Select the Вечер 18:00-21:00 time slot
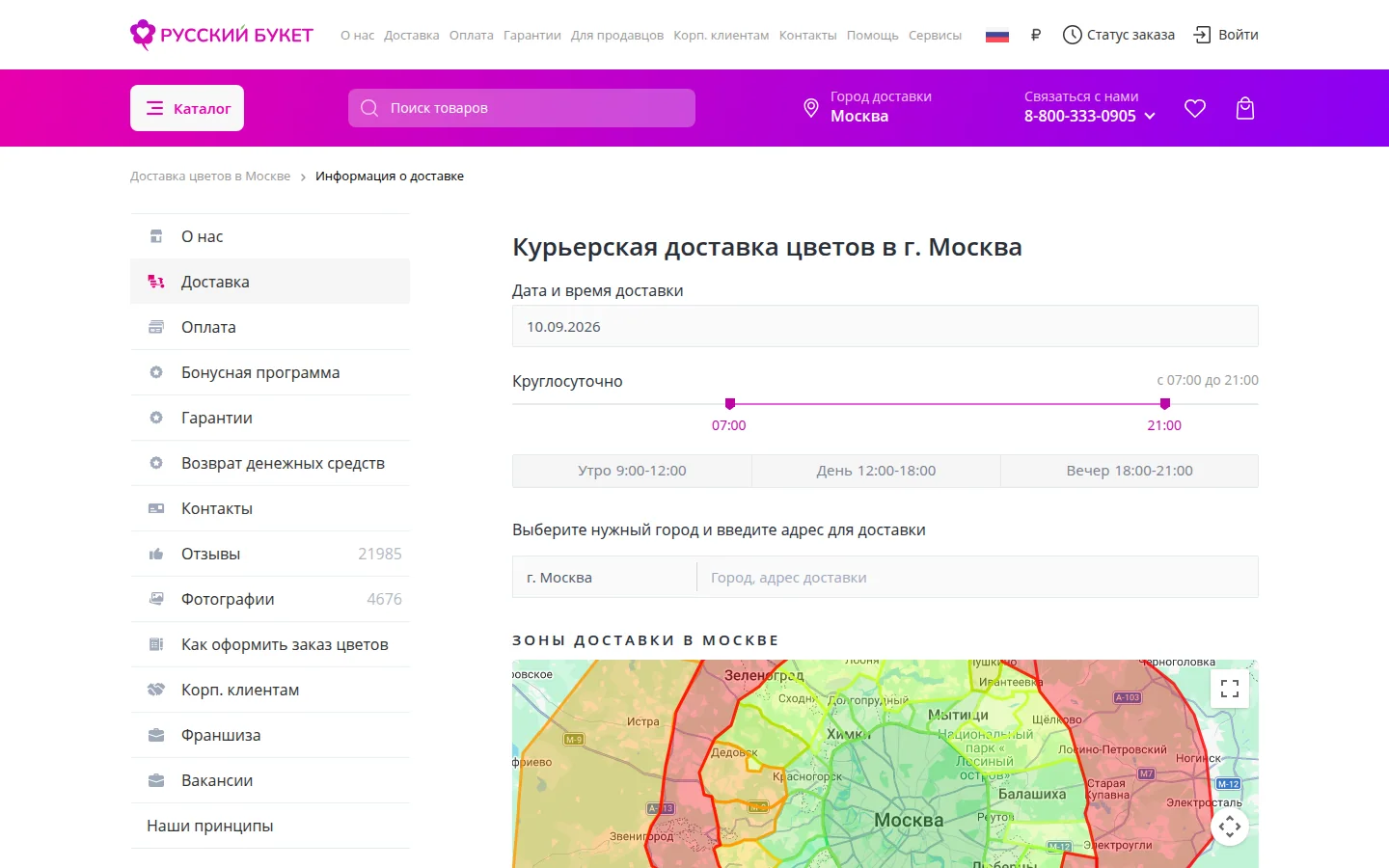The width and height of the screenshot is (1389, 868). (1130, 471)
